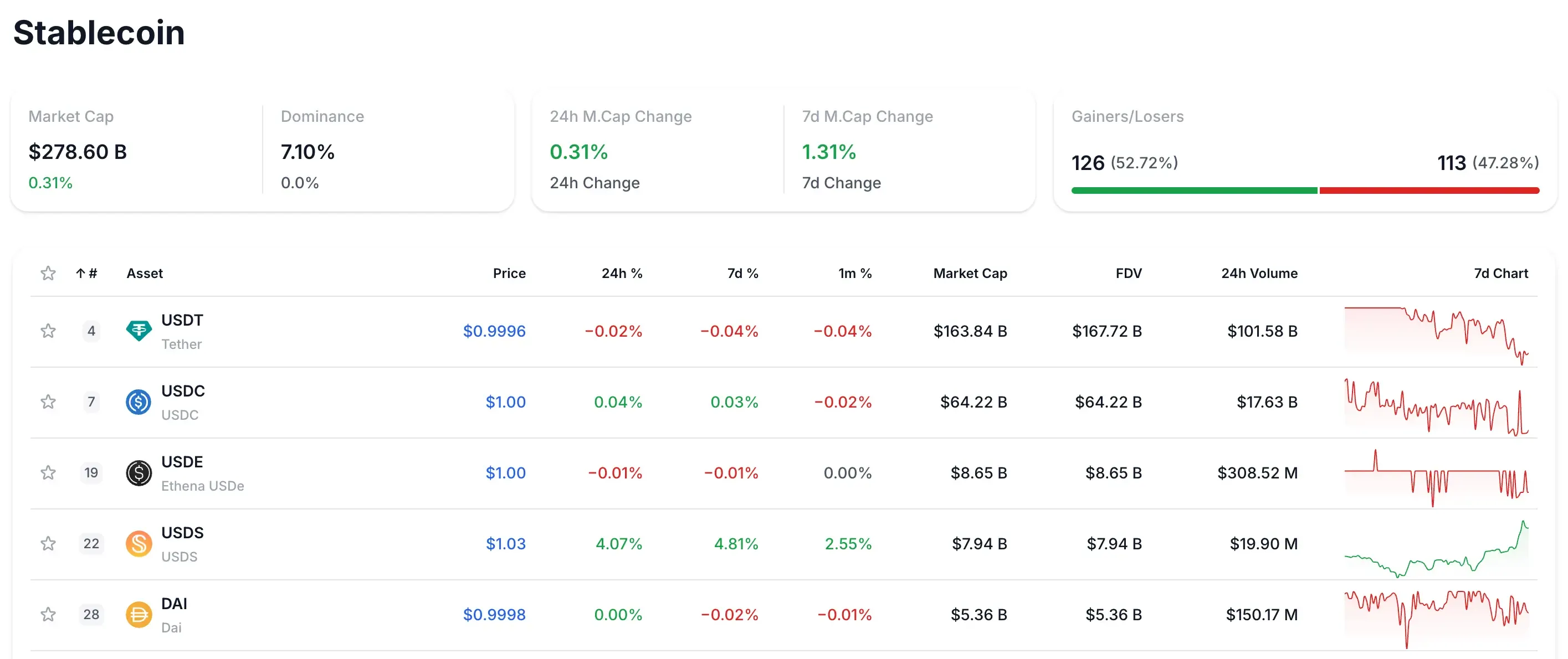Click the USDC coin logo
1568x659 pixels.
pos(139,401)
